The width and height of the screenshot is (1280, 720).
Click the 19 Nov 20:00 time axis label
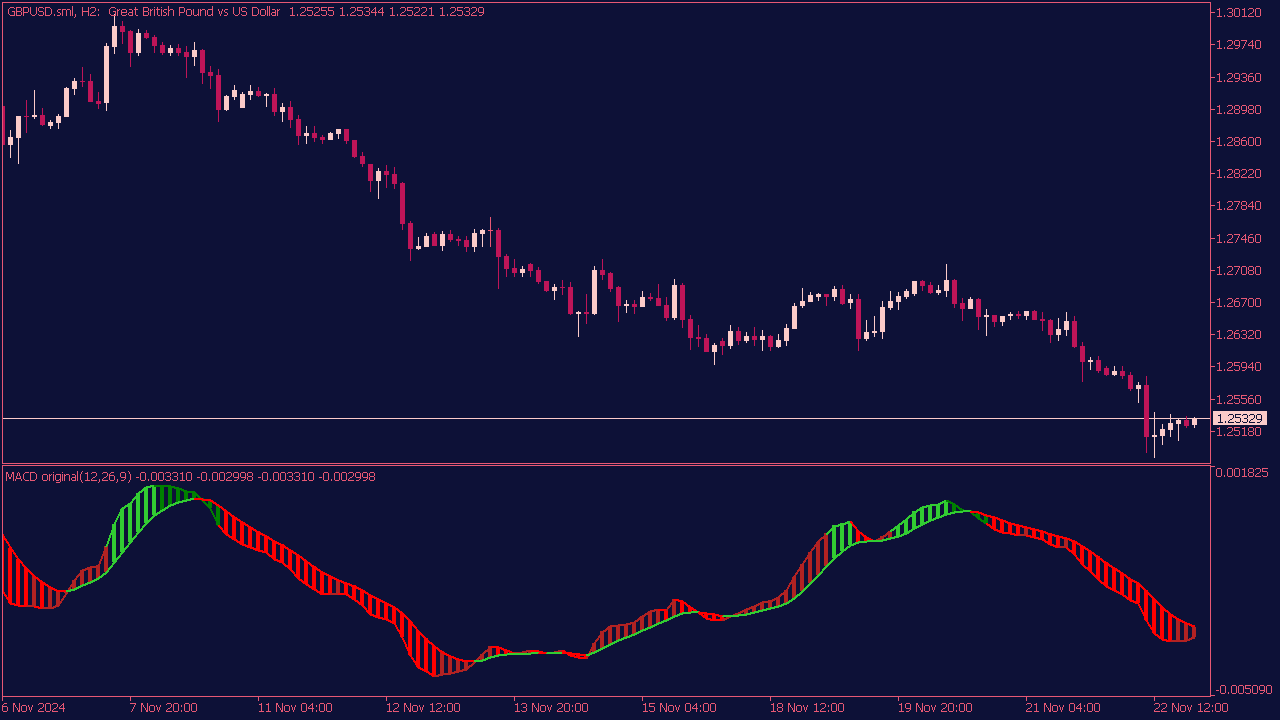coord(935,707)
